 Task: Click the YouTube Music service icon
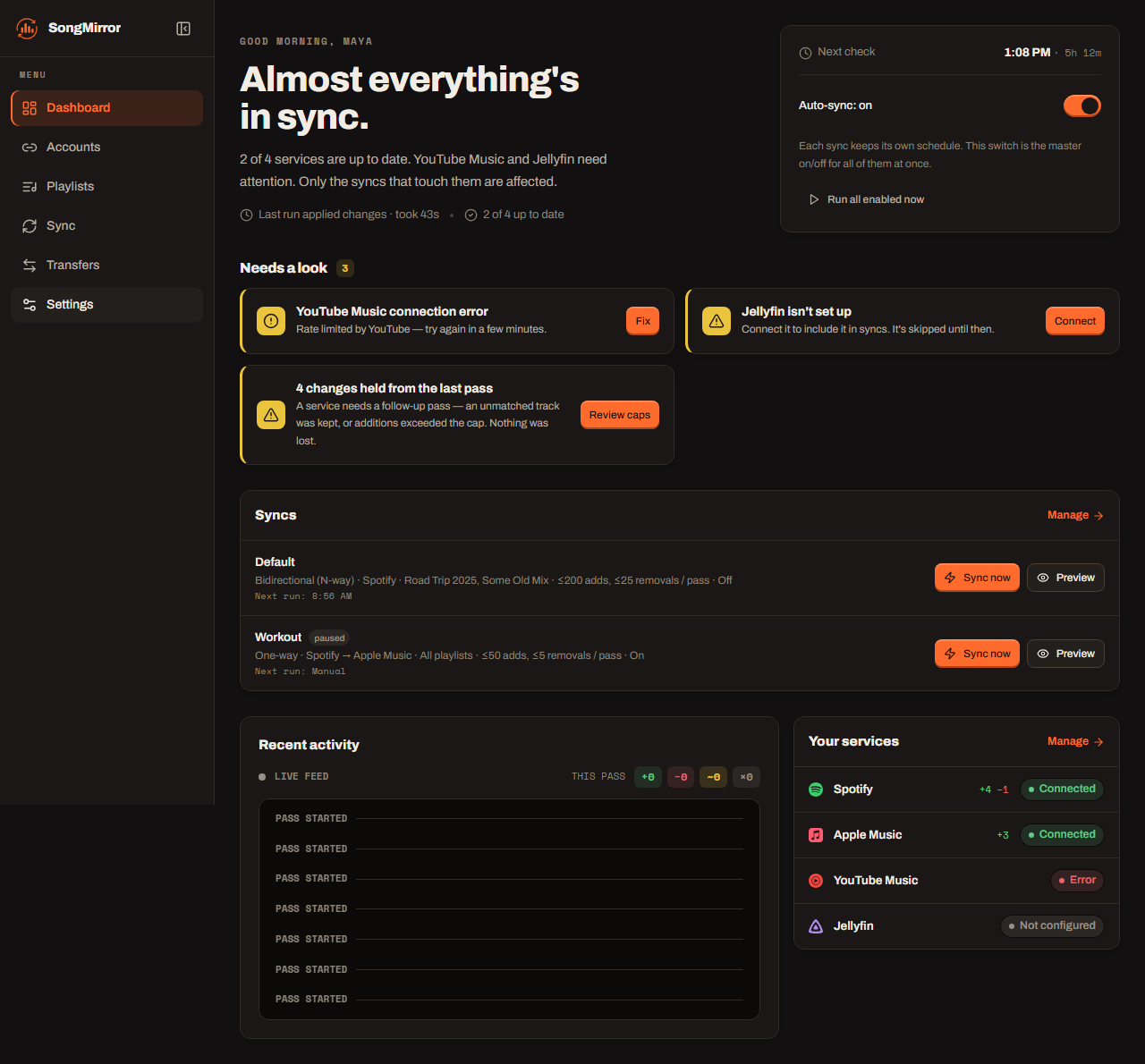(x=816, y=881)
